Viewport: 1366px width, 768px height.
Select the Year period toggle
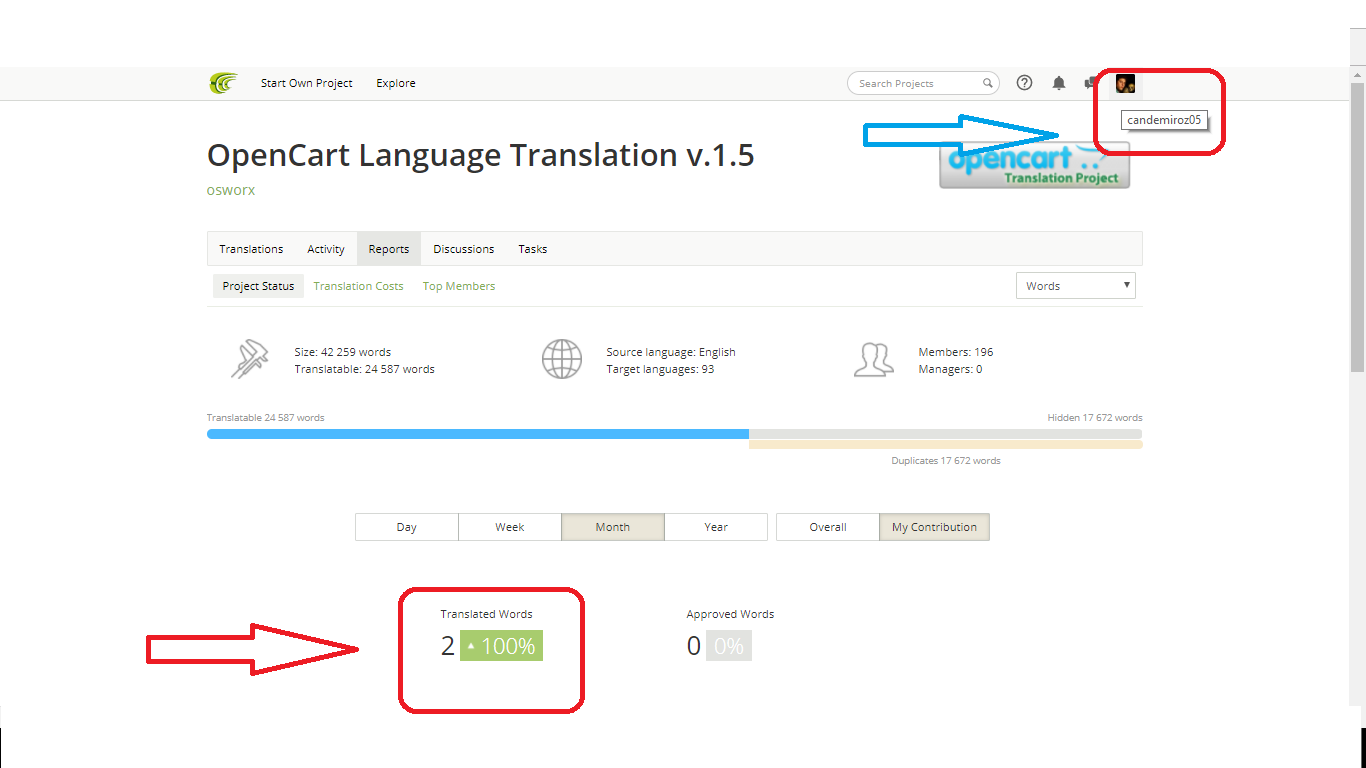pos(716,527)
